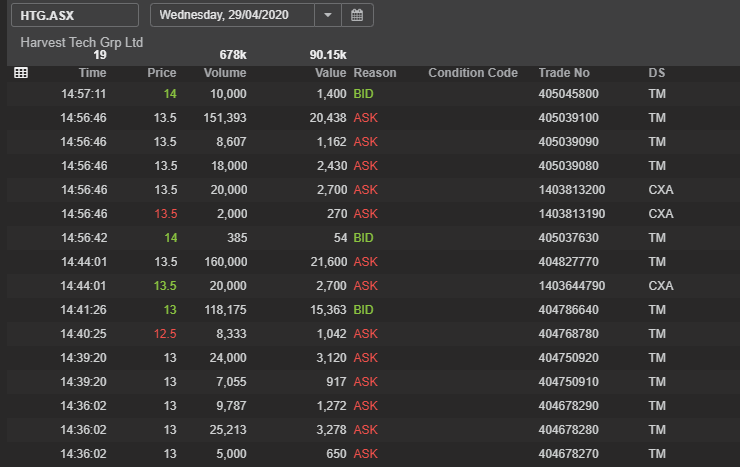Click the Trade No column header
740x467 pixels.
point(564,73)
